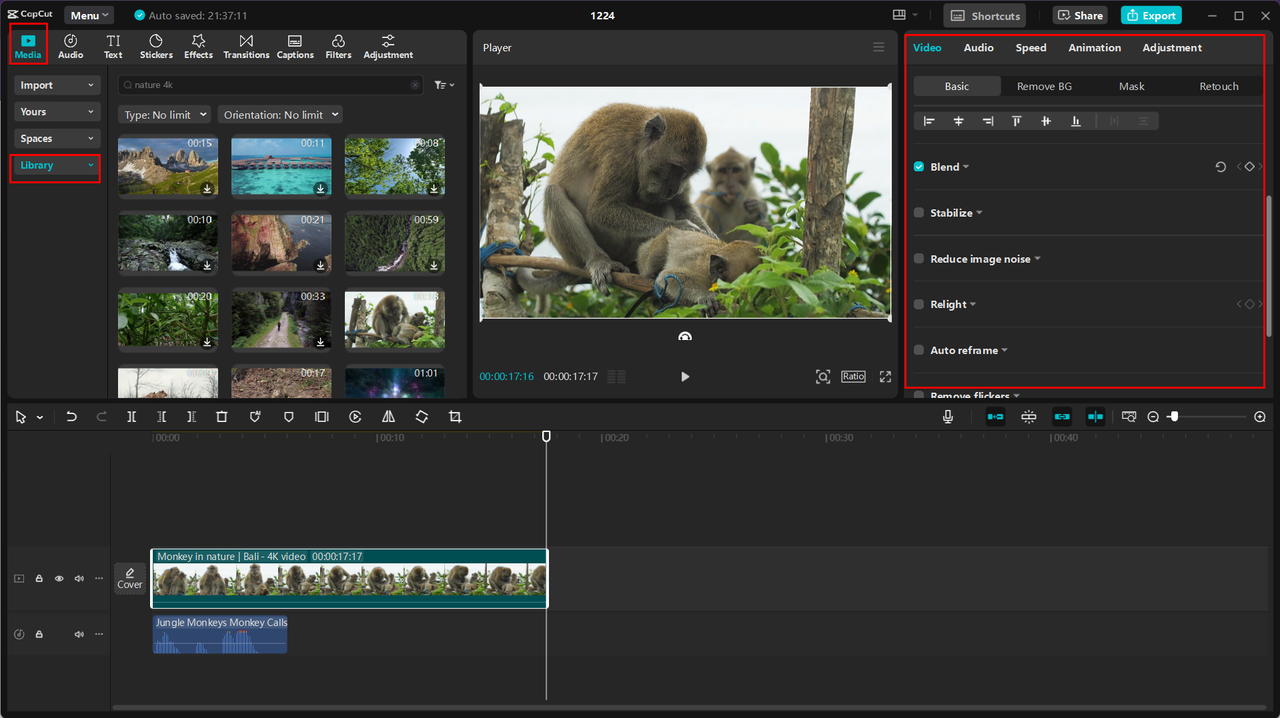This screenshot has width=1280, height=718.
Task: Click the Share button
Action: 1078,15
